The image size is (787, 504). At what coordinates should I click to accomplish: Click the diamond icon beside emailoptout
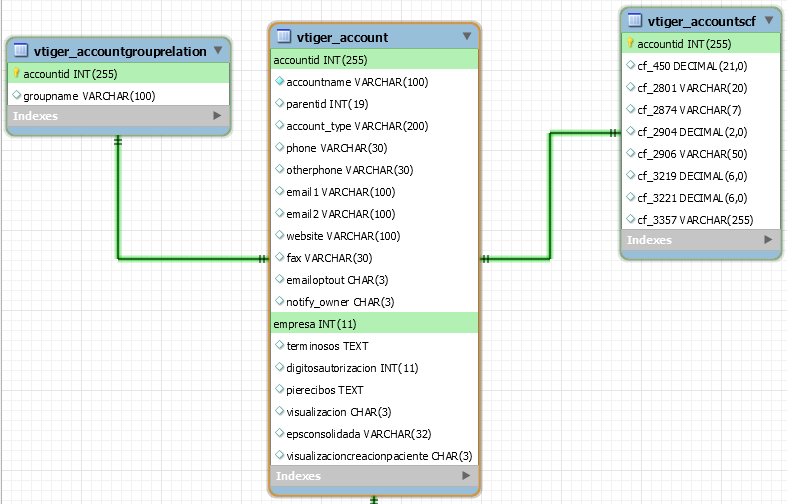[280, 279]
